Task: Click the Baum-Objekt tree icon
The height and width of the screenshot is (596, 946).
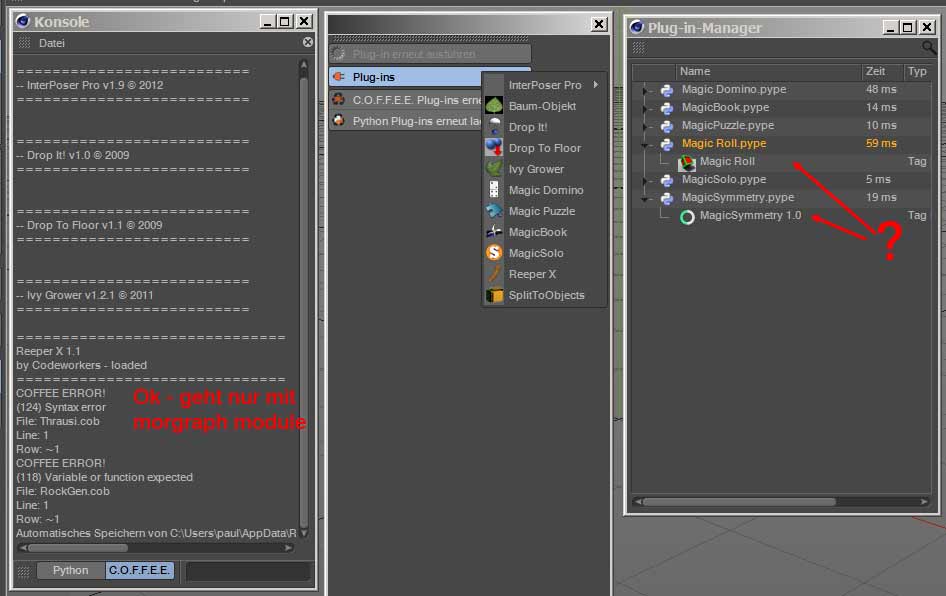Action: point(494,106)
